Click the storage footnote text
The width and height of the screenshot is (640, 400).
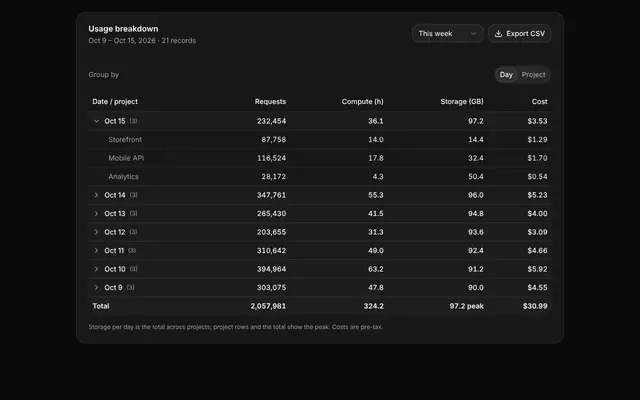point(236,327)
